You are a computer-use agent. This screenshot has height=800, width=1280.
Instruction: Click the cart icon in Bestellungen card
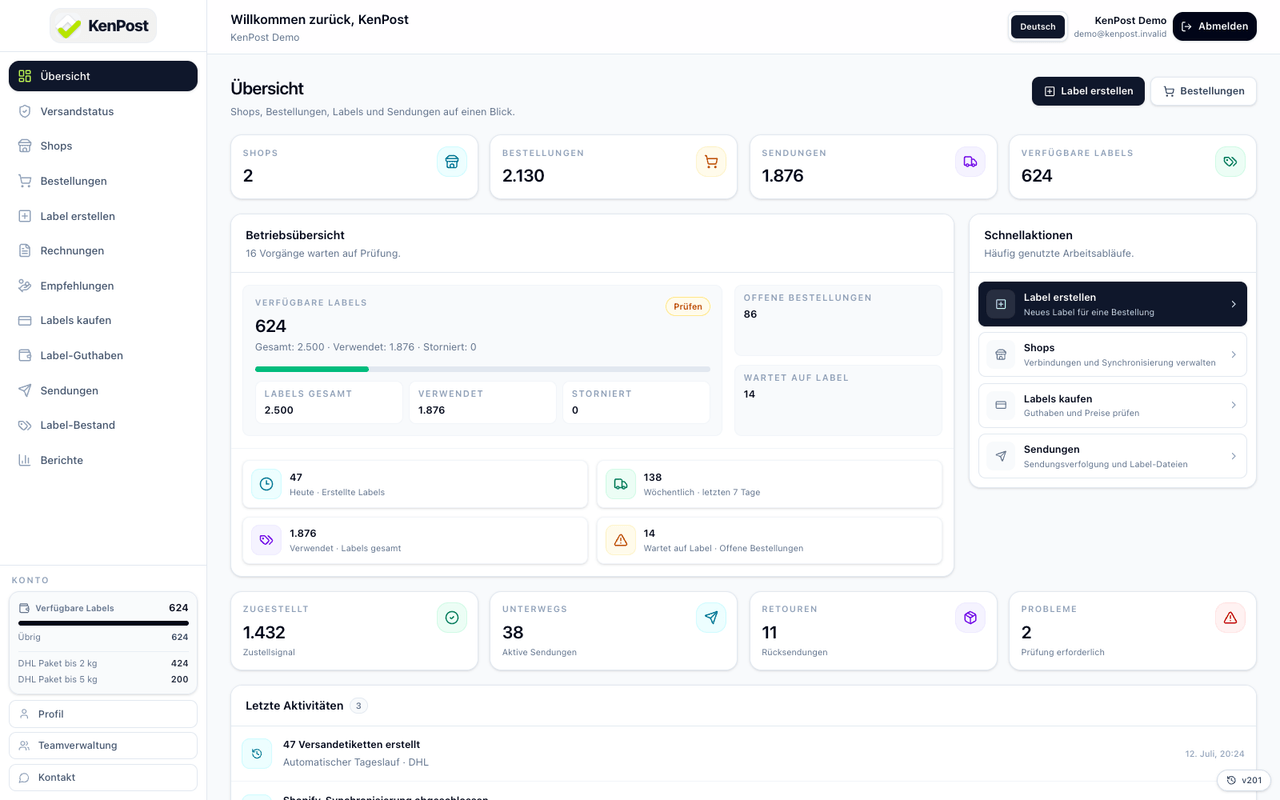[x=711, y=162]
